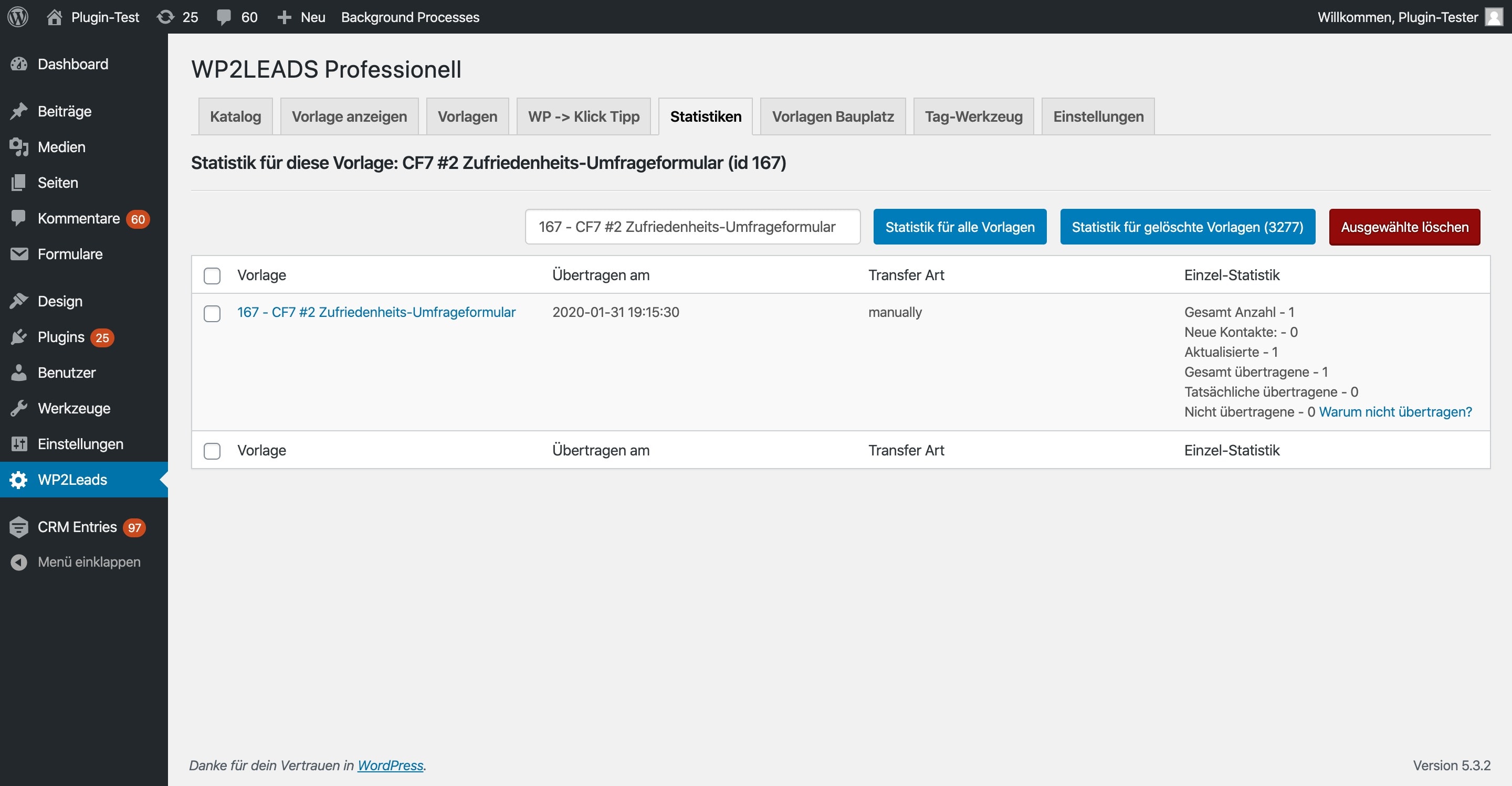Image resolution: width=1512 pixels, height=786 pixels.
Task: Click the Beiträge pin icon
Action: 19,111
